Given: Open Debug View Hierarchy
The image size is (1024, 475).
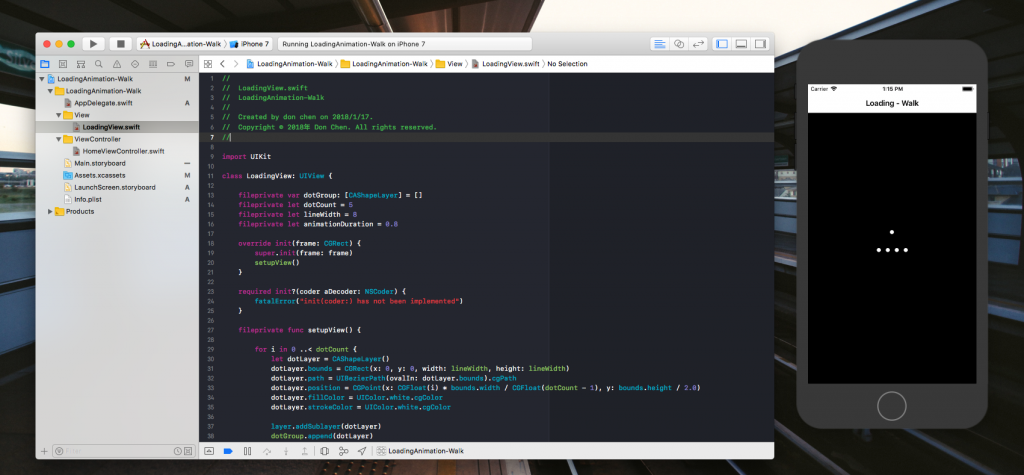Looking at the screenshot, I should (325, 451).
